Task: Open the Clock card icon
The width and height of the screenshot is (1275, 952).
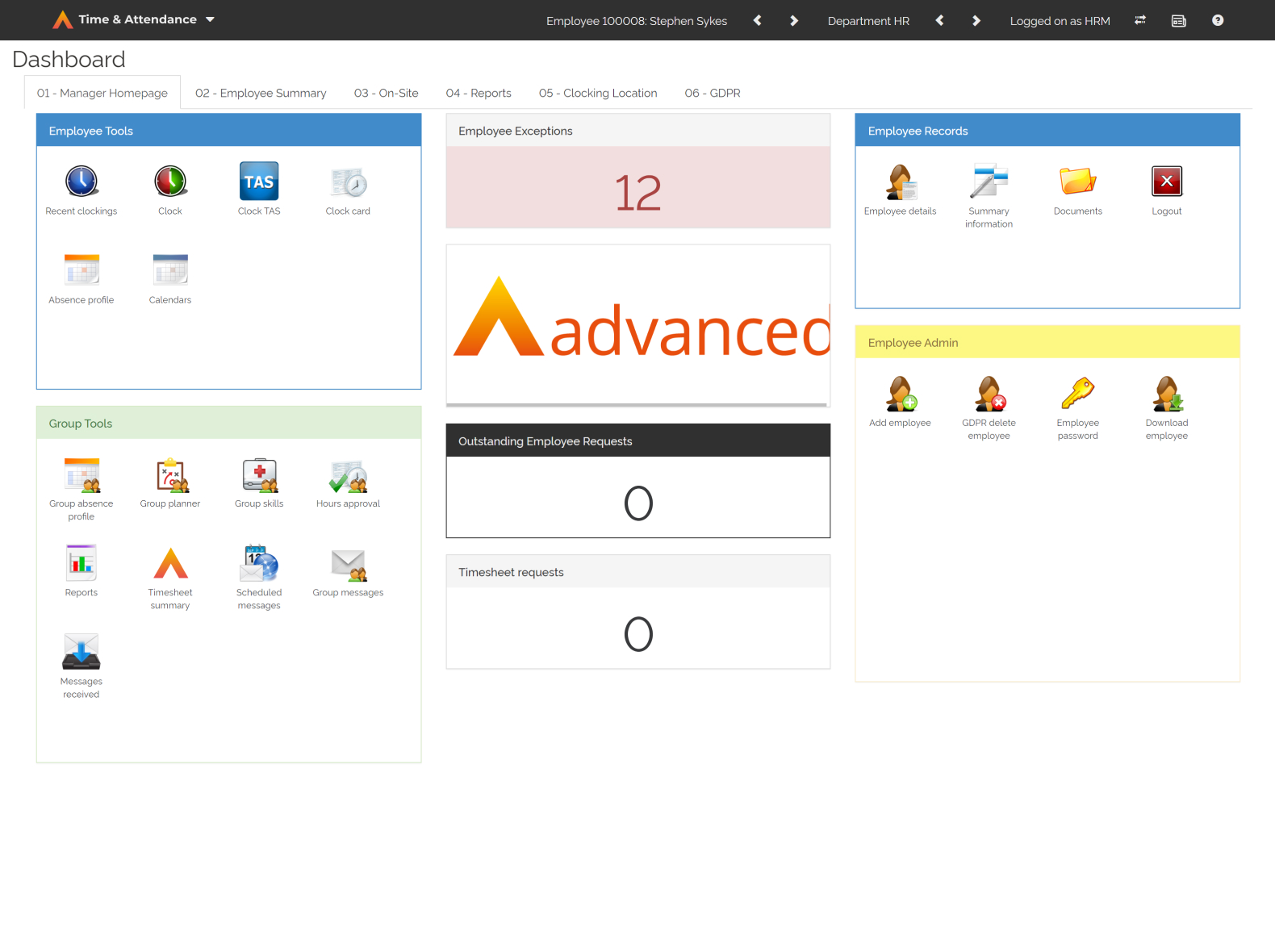Action: [348, 183]
